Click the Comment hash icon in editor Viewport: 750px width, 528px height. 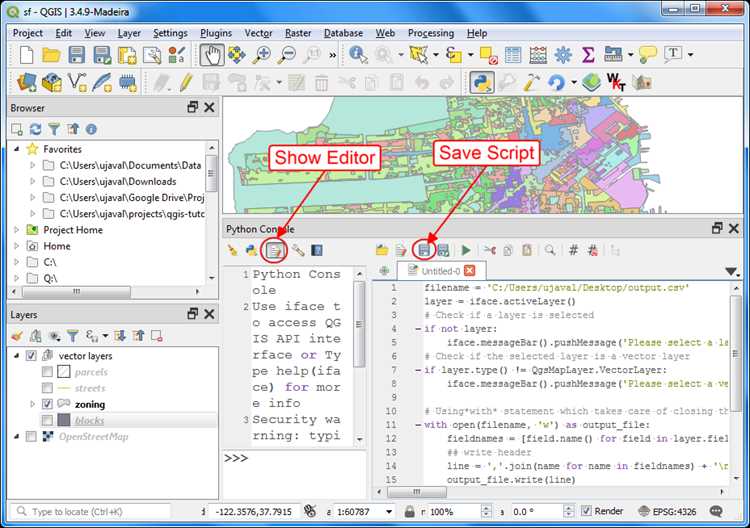(x=574, y=250)
